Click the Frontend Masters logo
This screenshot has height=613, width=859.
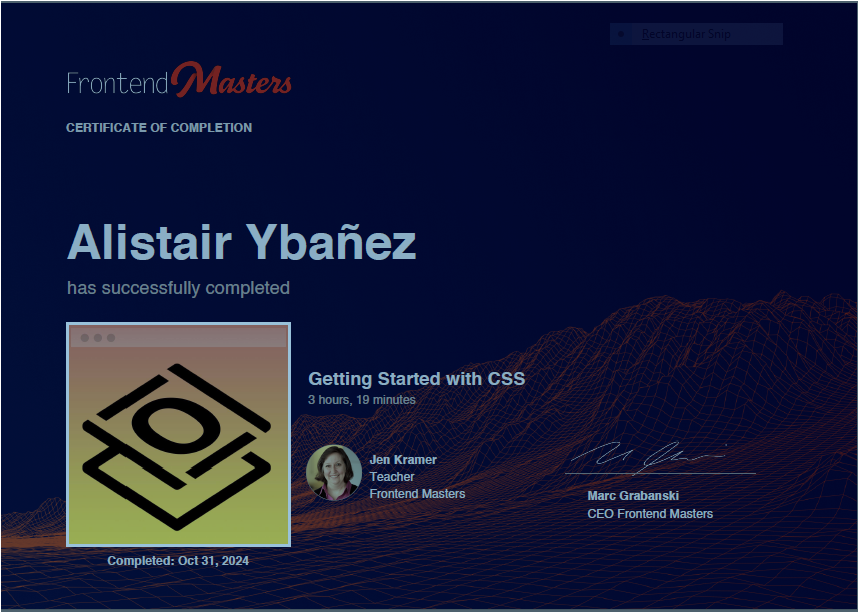click(179, 80)
